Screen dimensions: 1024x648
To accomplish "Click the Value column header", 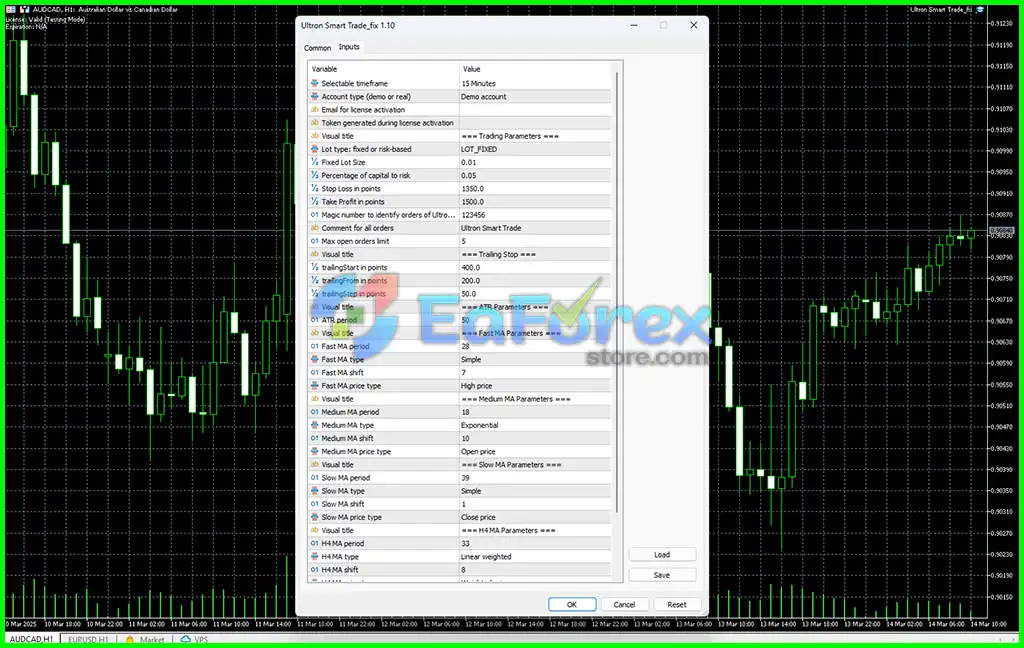I will point(536,69).
